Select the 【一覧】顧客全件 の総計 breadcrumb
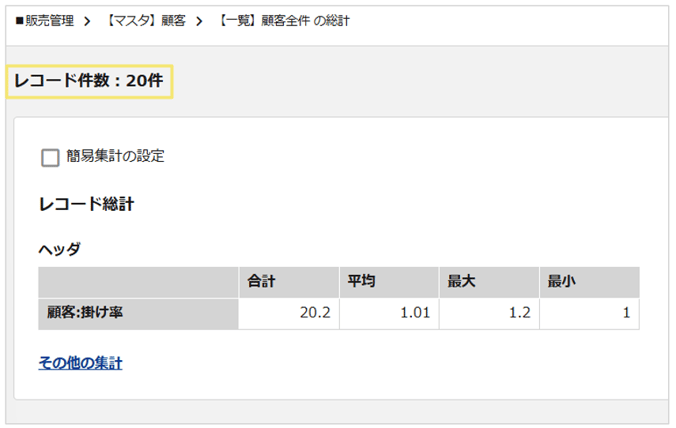The image size is (676, 428). (284, 20)
